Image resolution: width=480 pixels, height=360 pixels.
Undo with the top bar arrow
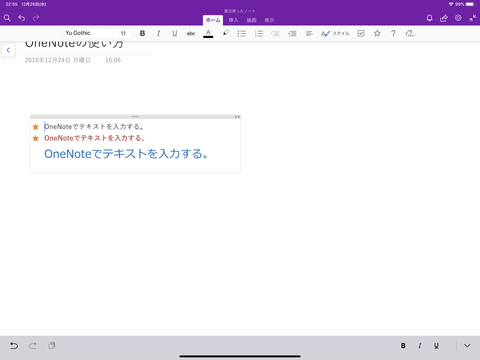tap(22, 18)
